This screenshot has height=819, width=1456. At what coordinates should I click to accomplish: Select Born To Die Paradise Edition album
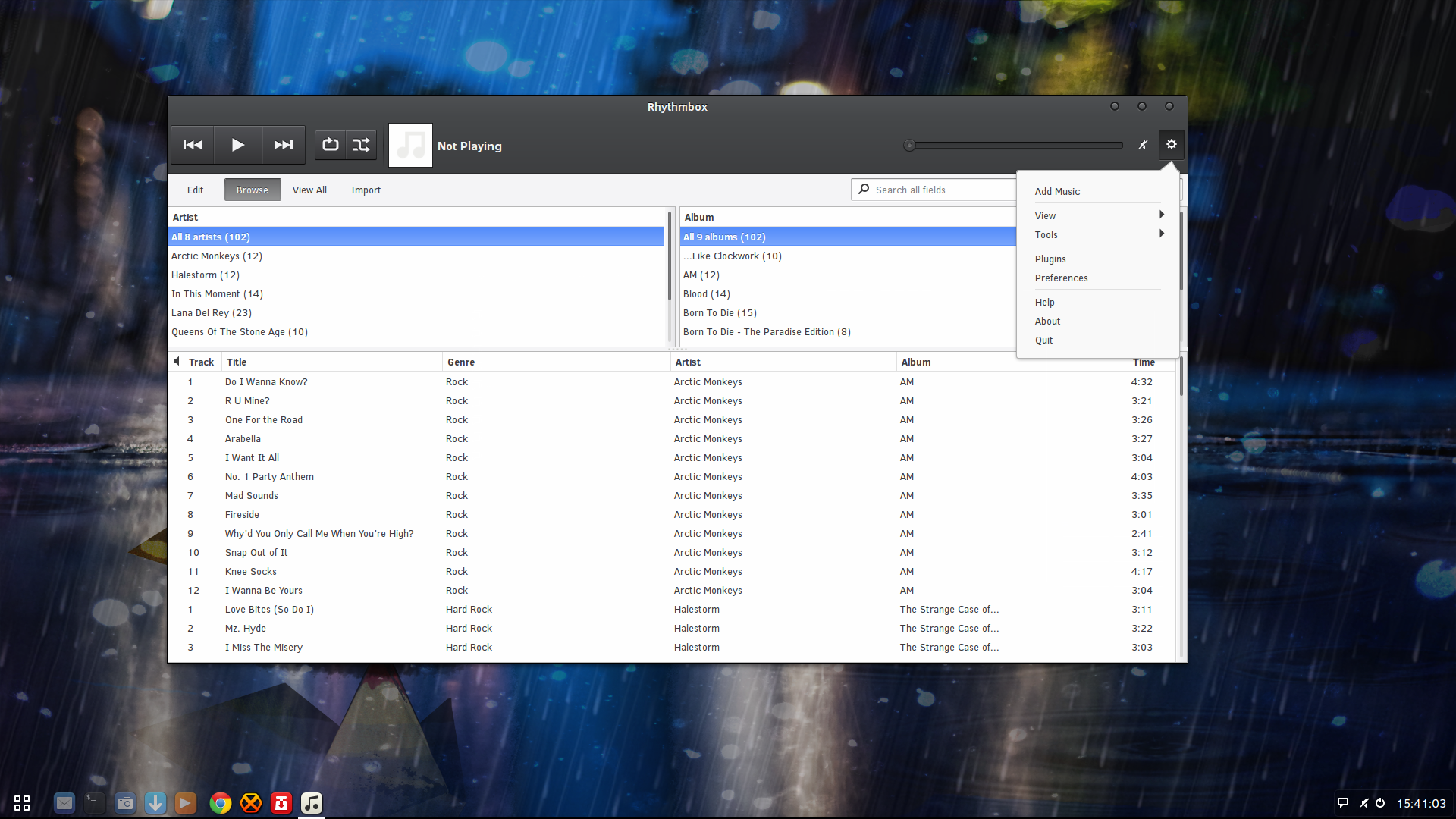tap(848, 332)
